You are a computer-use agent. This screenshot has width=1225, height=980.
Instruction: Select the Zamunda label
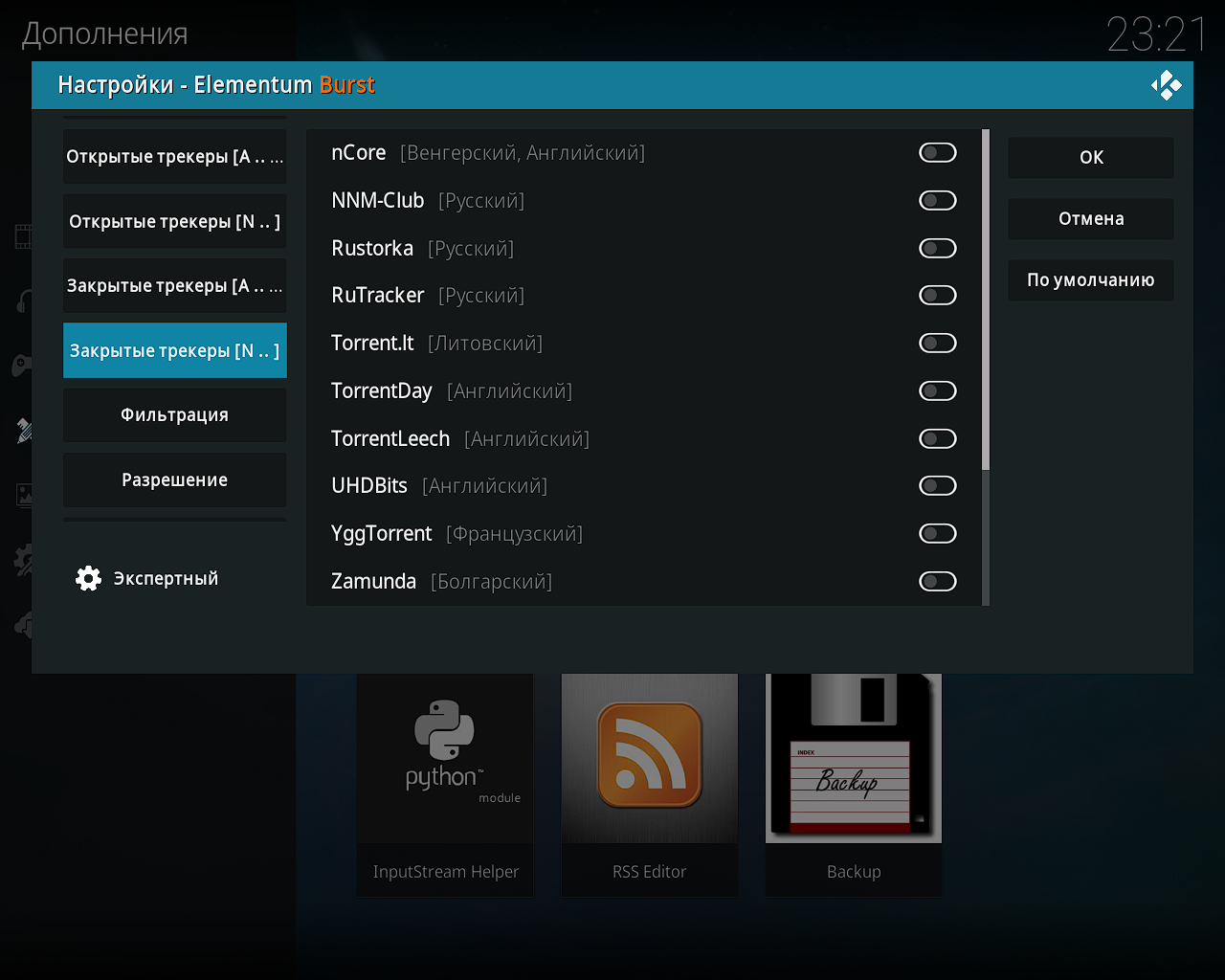pos(373,581)
